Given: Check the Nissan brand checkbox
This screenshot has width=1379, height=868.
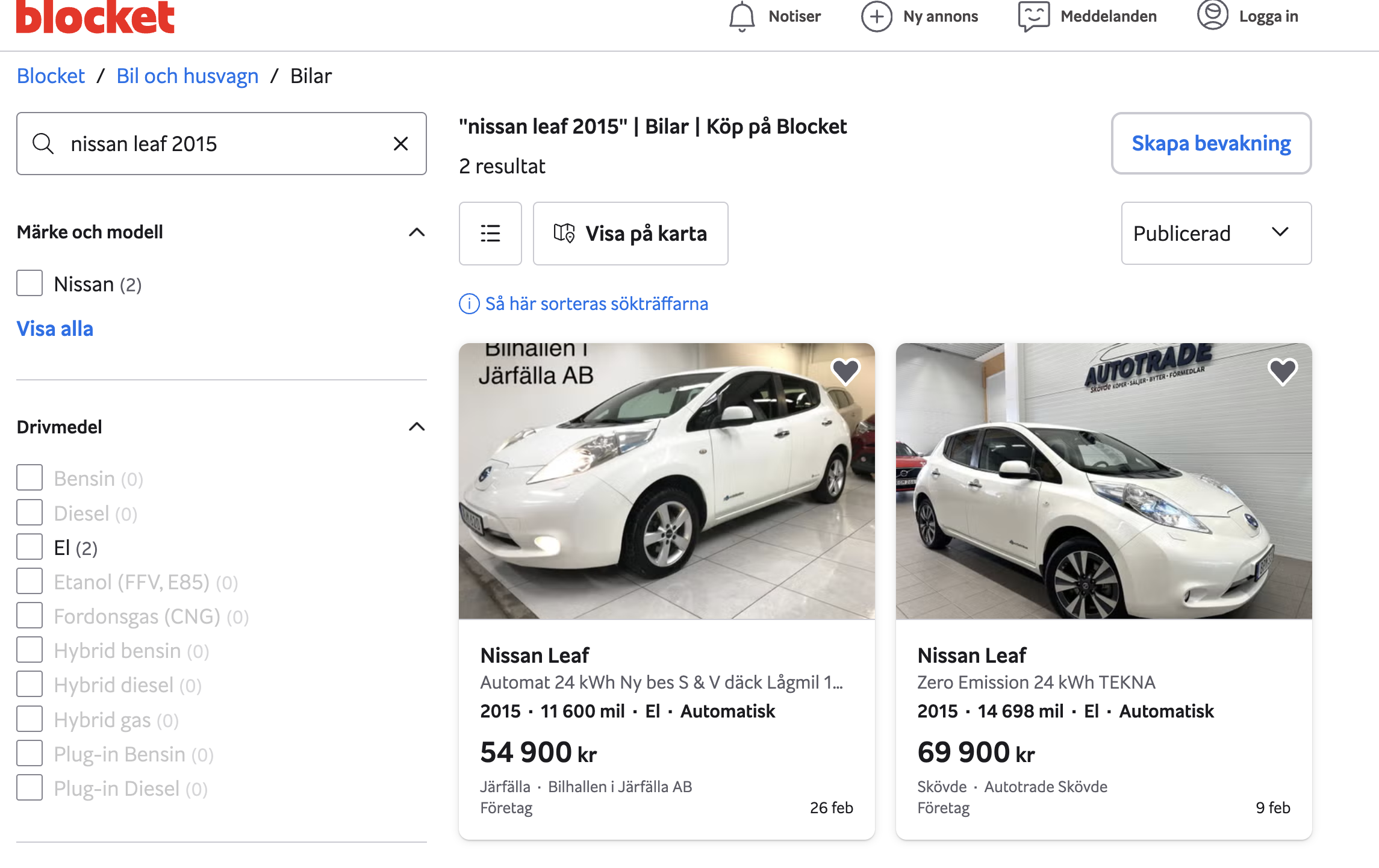Looking at the screenshot, I should (30, 284).
